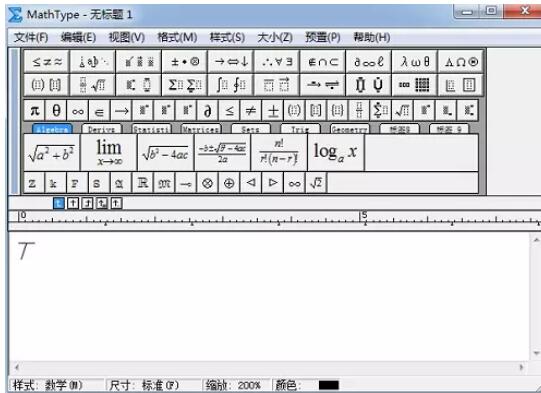Switch to the Derivs tab

pyautogui.click(x=101, y=129)
